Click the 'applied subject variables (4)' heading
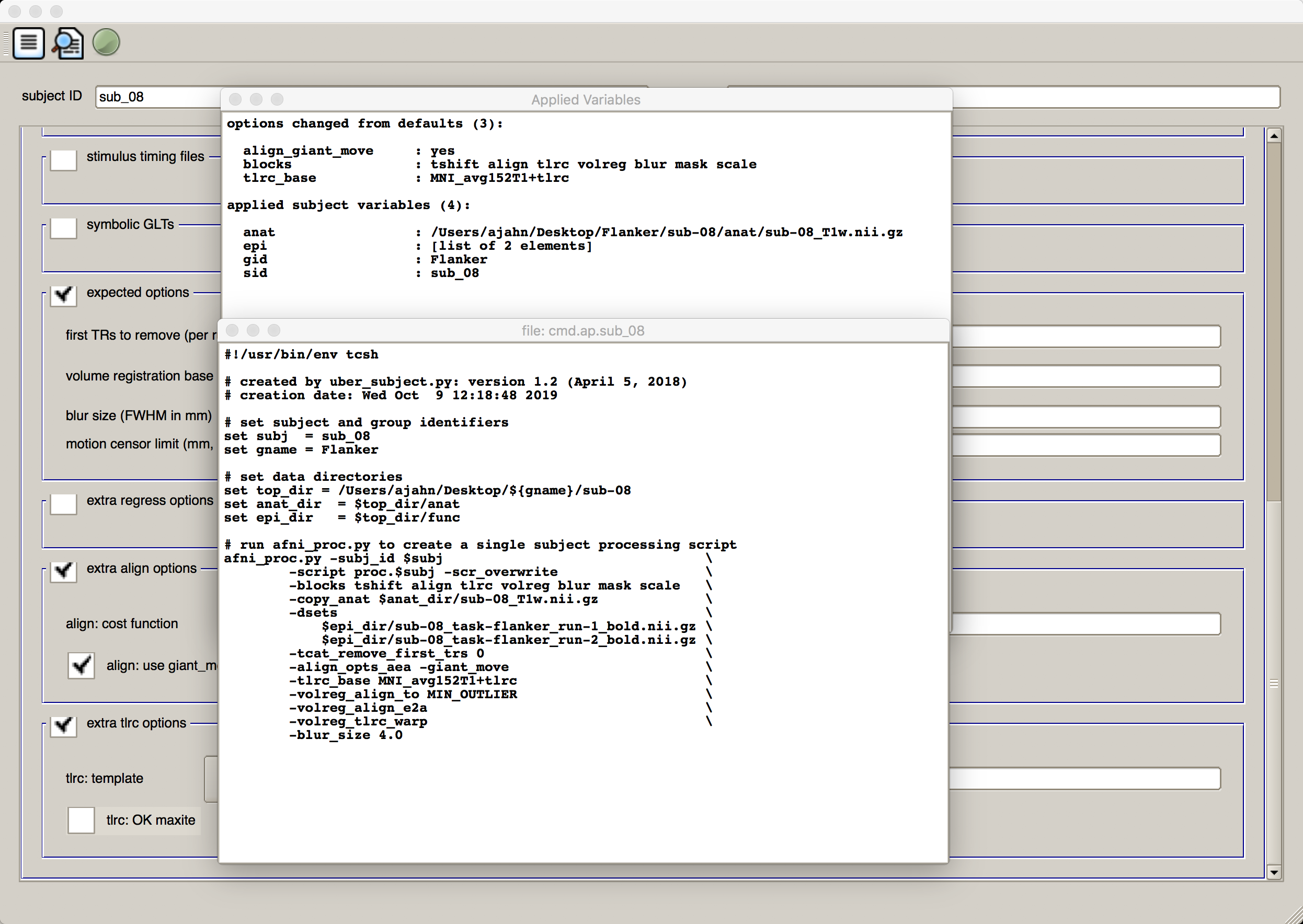This screenshot has height=924, width=1303. point(348,205)
